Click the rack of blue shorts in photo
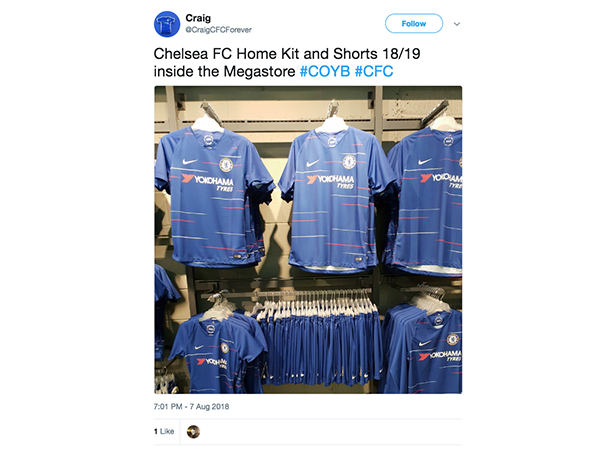Image resolution: width=616 pixels, height=450 pixels. point(321,340)
